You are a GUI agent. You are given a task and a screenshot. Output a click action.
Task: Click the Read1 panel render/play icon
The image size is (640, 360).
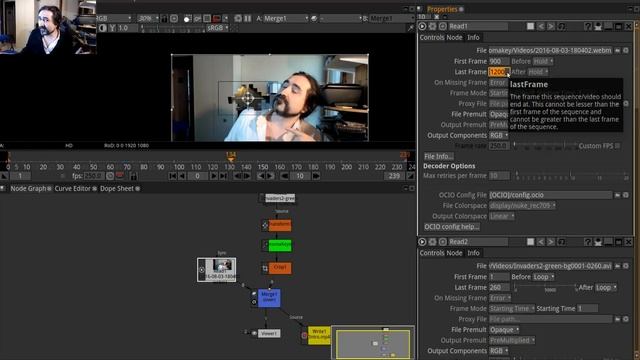[422, 26]
